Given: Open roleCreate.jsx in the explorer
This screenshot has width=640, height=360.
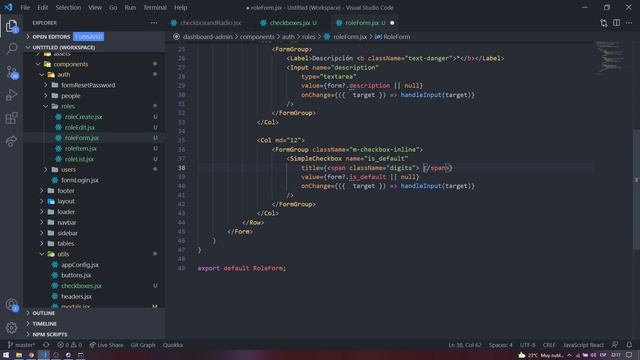Looking at the screenshot, I should click(83, 117).
